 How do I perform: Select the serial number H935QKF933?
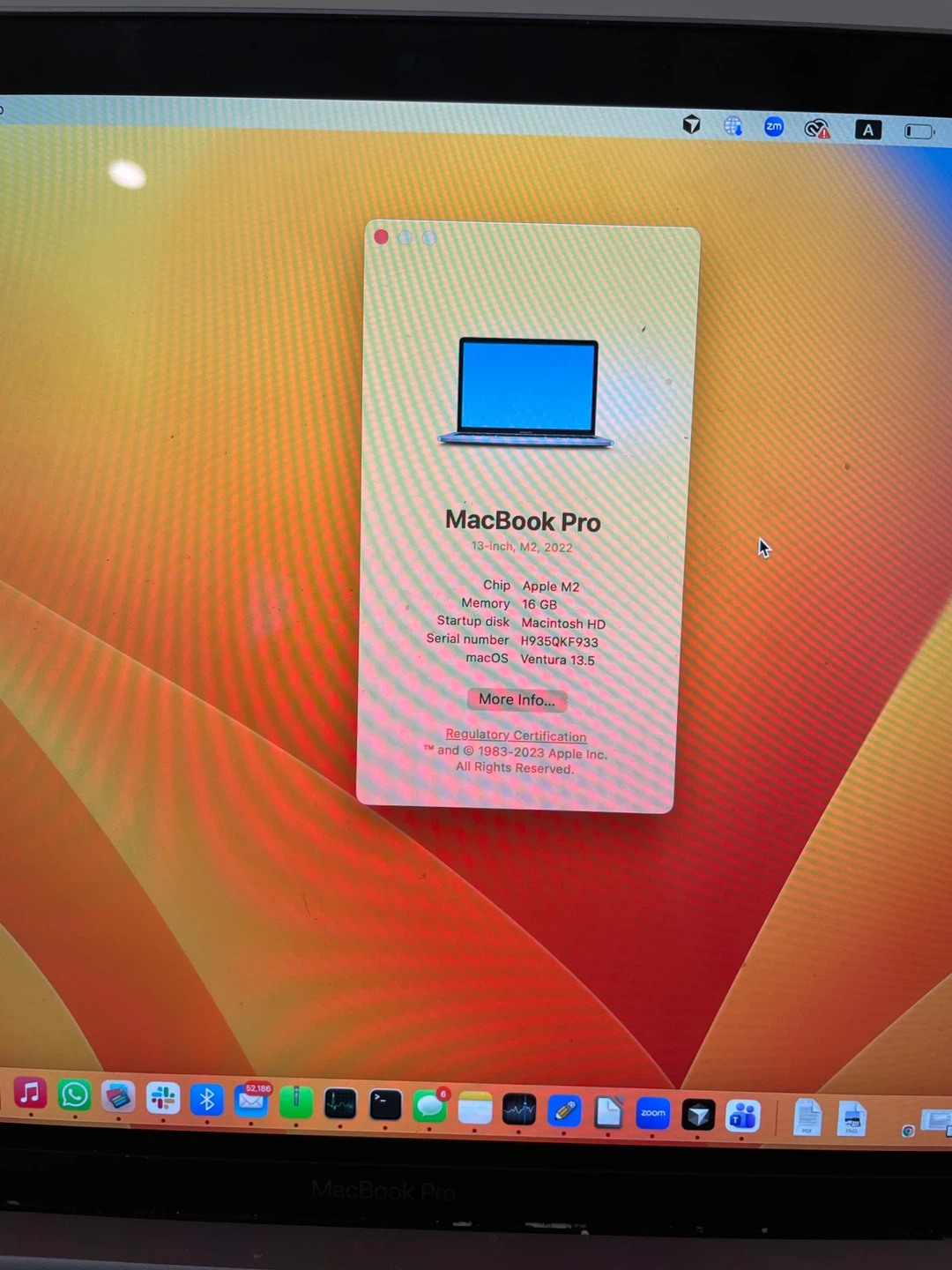(559, 641)
